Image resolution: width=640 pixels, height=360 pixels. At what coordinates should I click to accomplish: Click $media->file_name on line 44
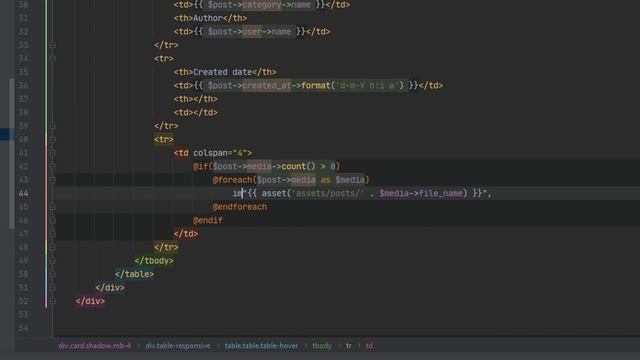pyautogui.click(x=421, y=193)
